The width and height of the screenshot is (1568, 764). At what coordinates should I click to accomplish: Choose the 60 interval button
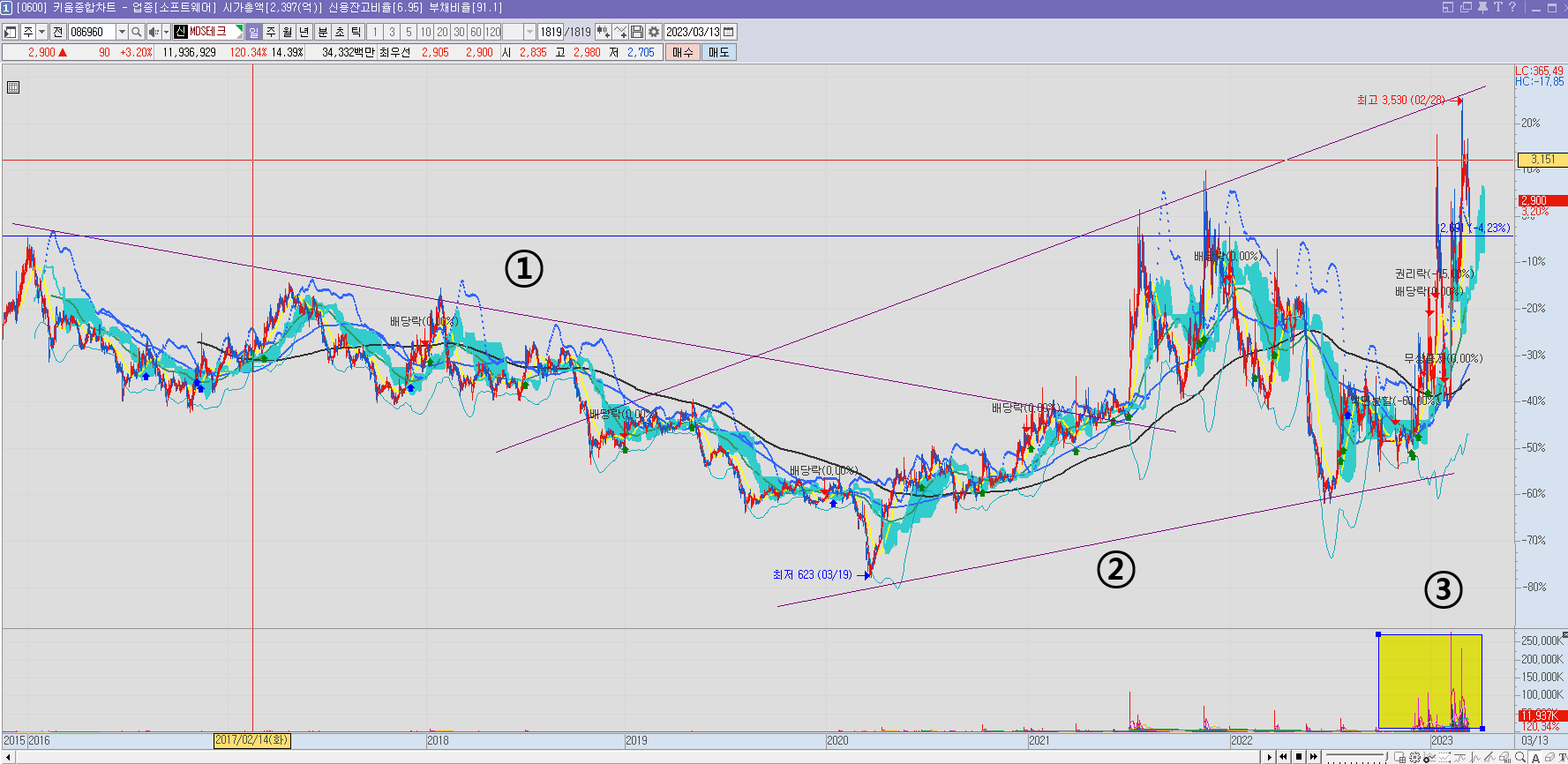[476, 32]
